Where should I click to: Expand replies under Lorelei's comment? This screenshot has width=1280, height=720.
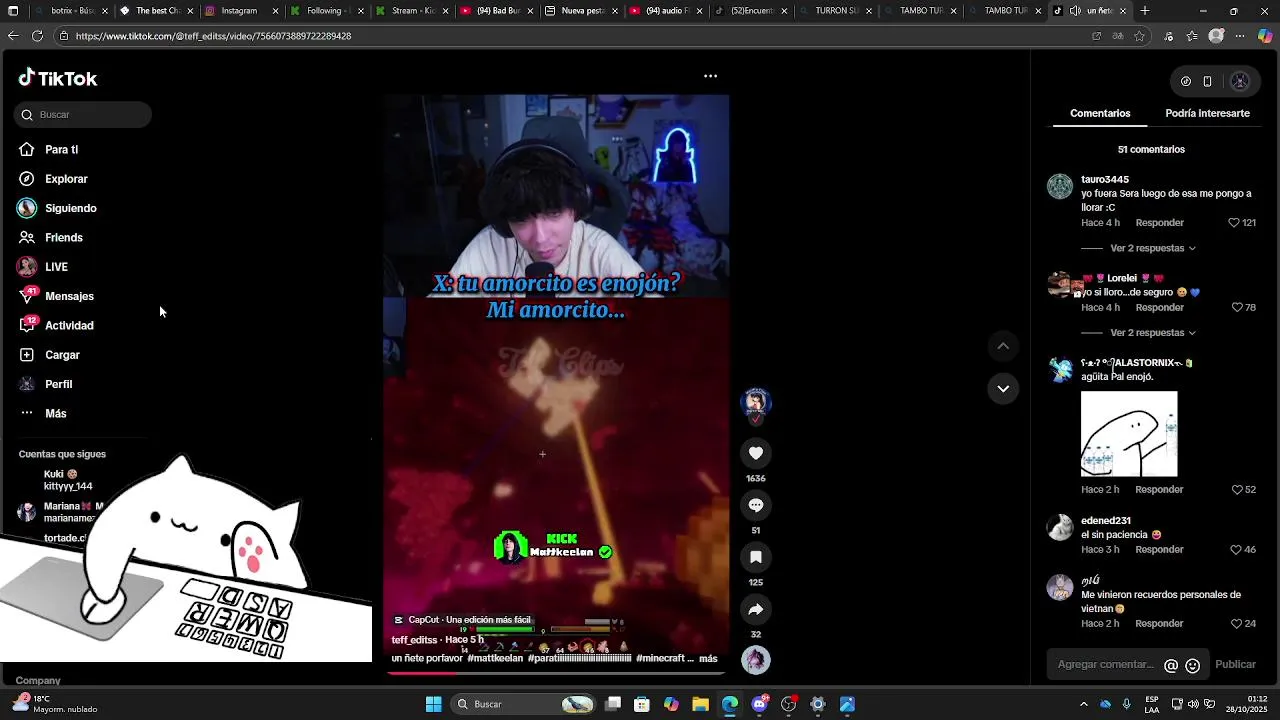(x=1153, y=333)
